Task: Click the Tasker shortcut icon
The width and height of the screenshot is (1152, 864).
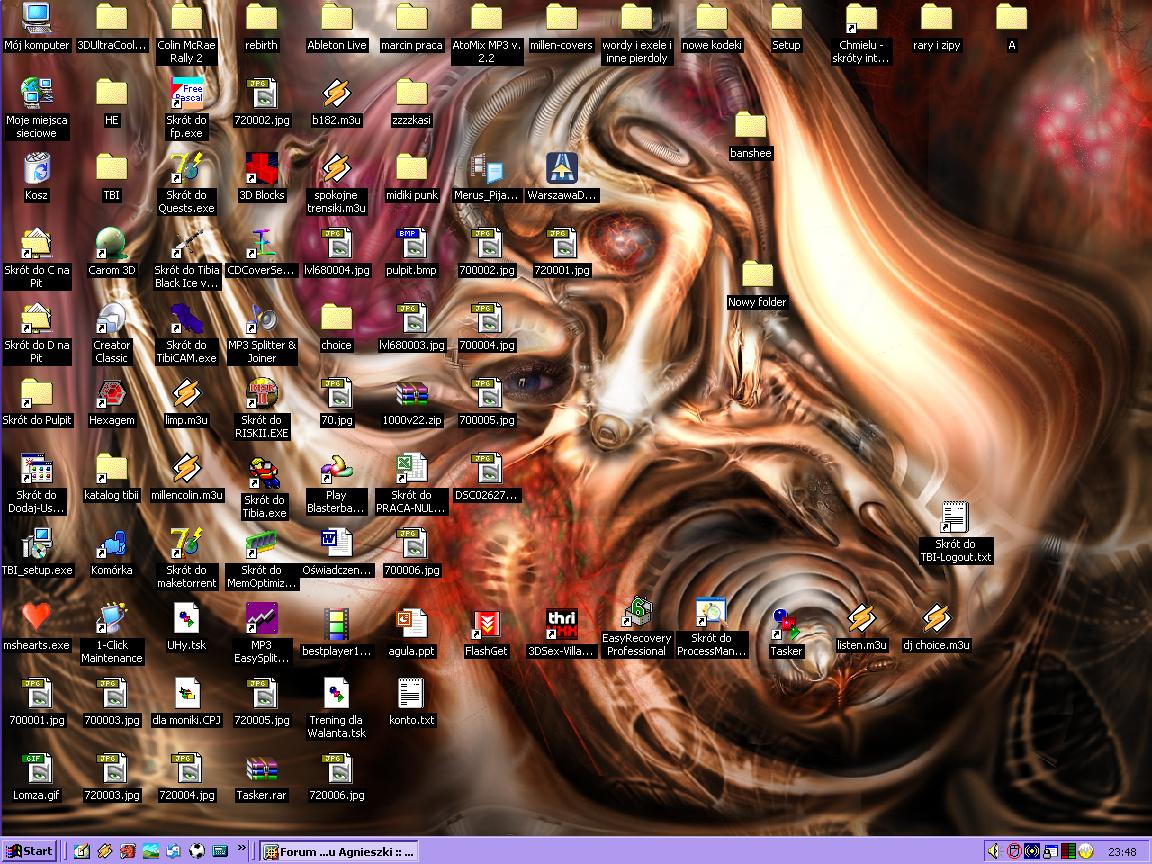Action: click(x=786, y=625)
